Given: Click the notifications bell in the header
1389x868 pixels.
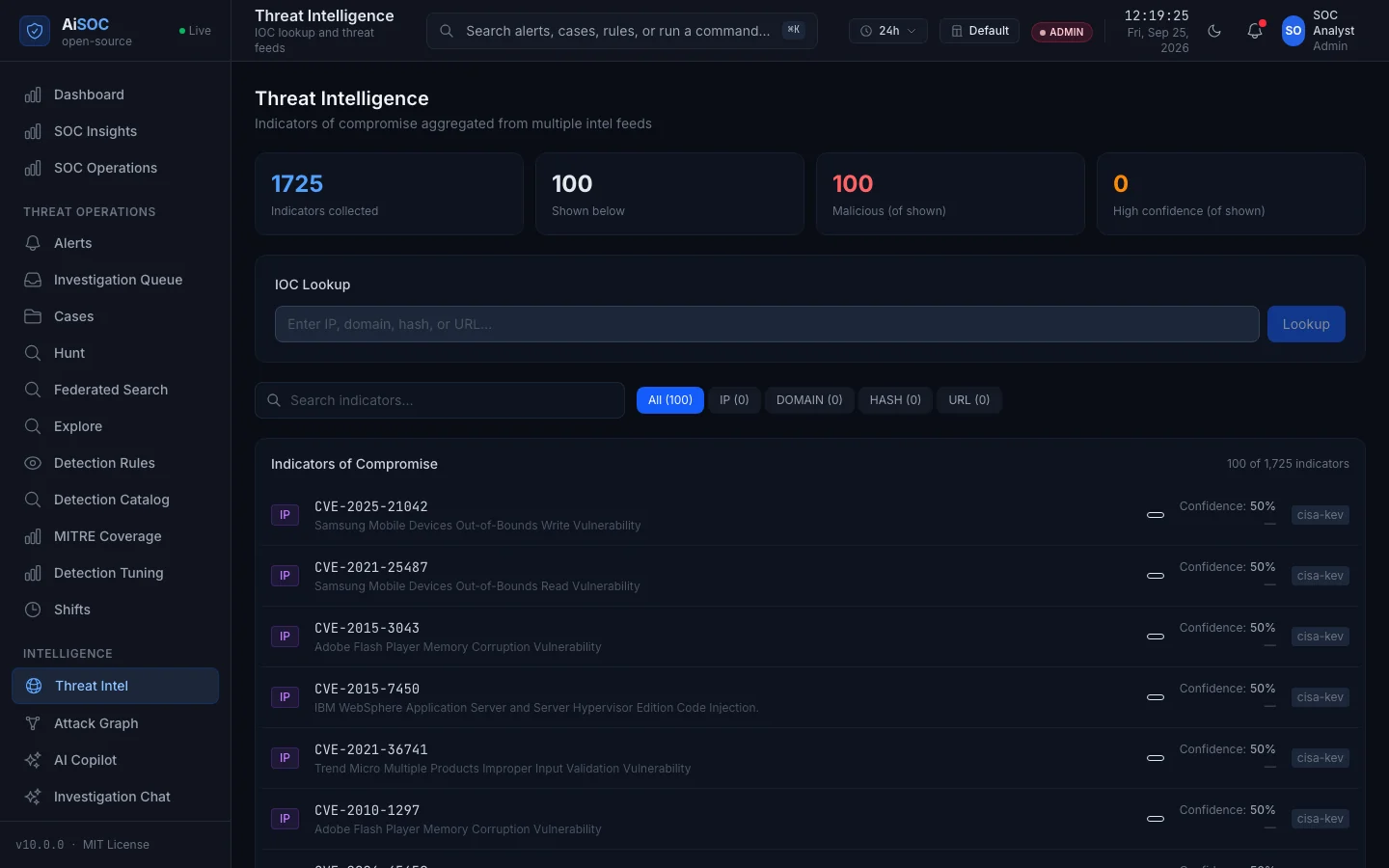Looking at the screenshot, I should (1255, 31).
